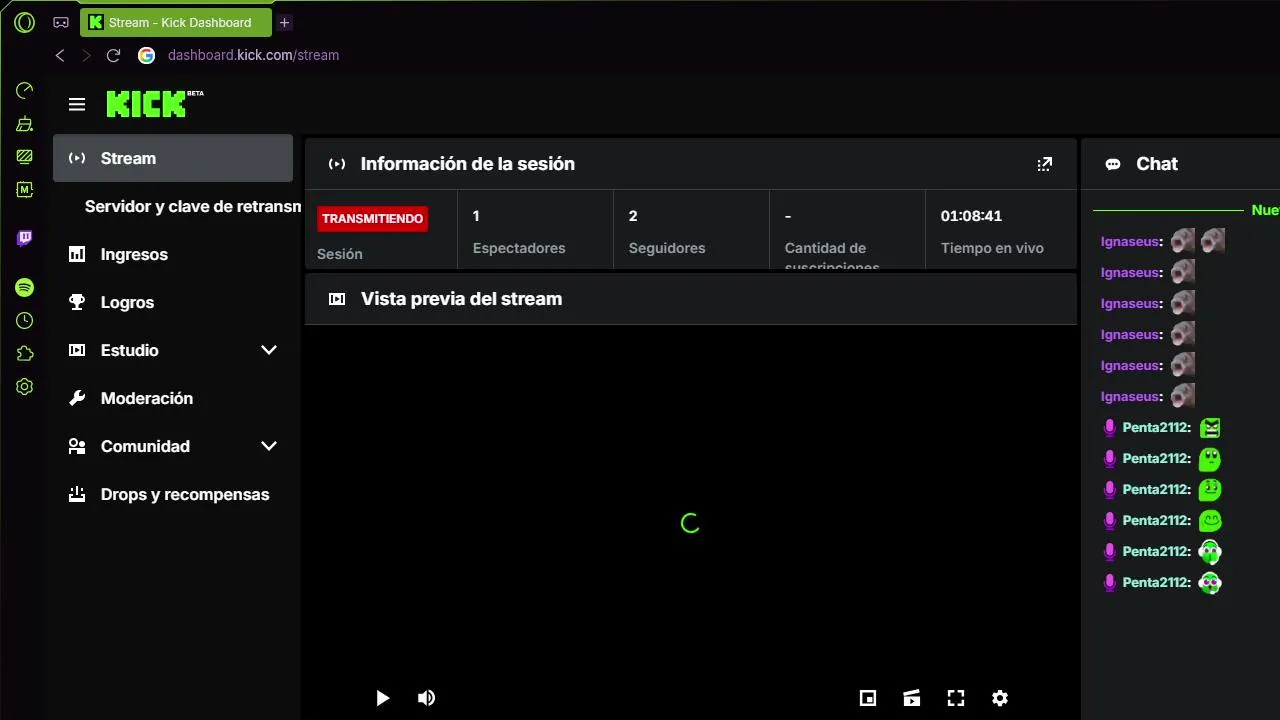Click the striped panel icon in Opera sidebar
Screen dimensions: 1280x720
(25, 157)
